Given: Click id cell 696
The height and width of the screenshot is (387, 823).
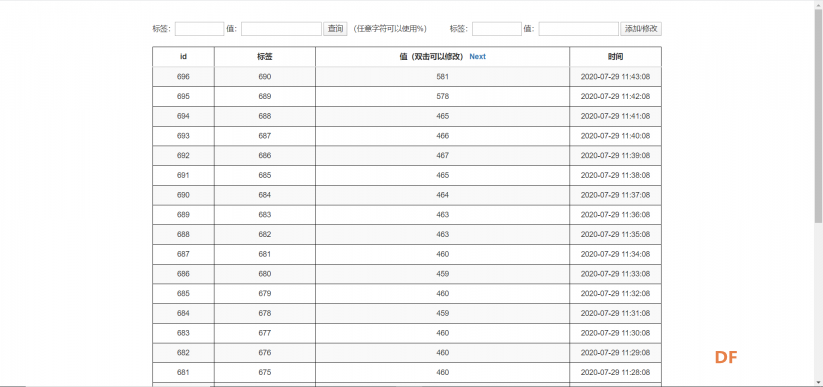Looking at the screenshot, I should [x=183, y=77].
